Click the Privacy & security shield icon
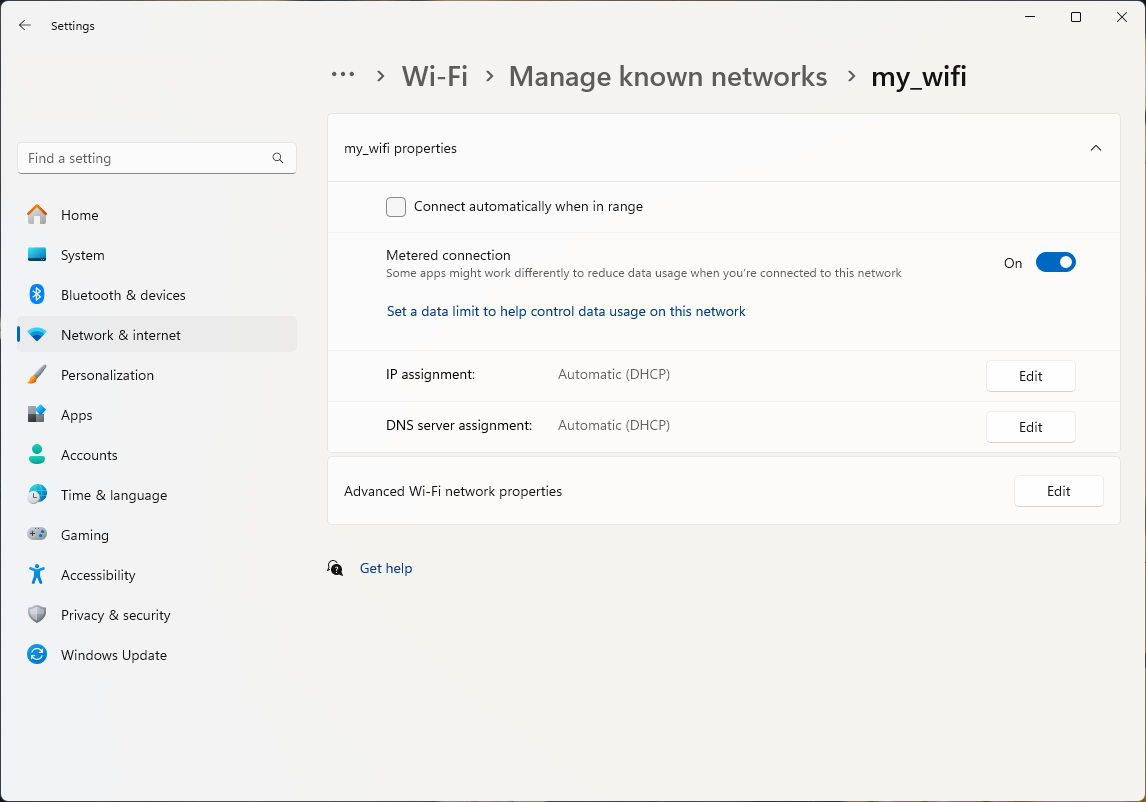The width and height of the screenshot is (1146, 802). tap(37, 615)
